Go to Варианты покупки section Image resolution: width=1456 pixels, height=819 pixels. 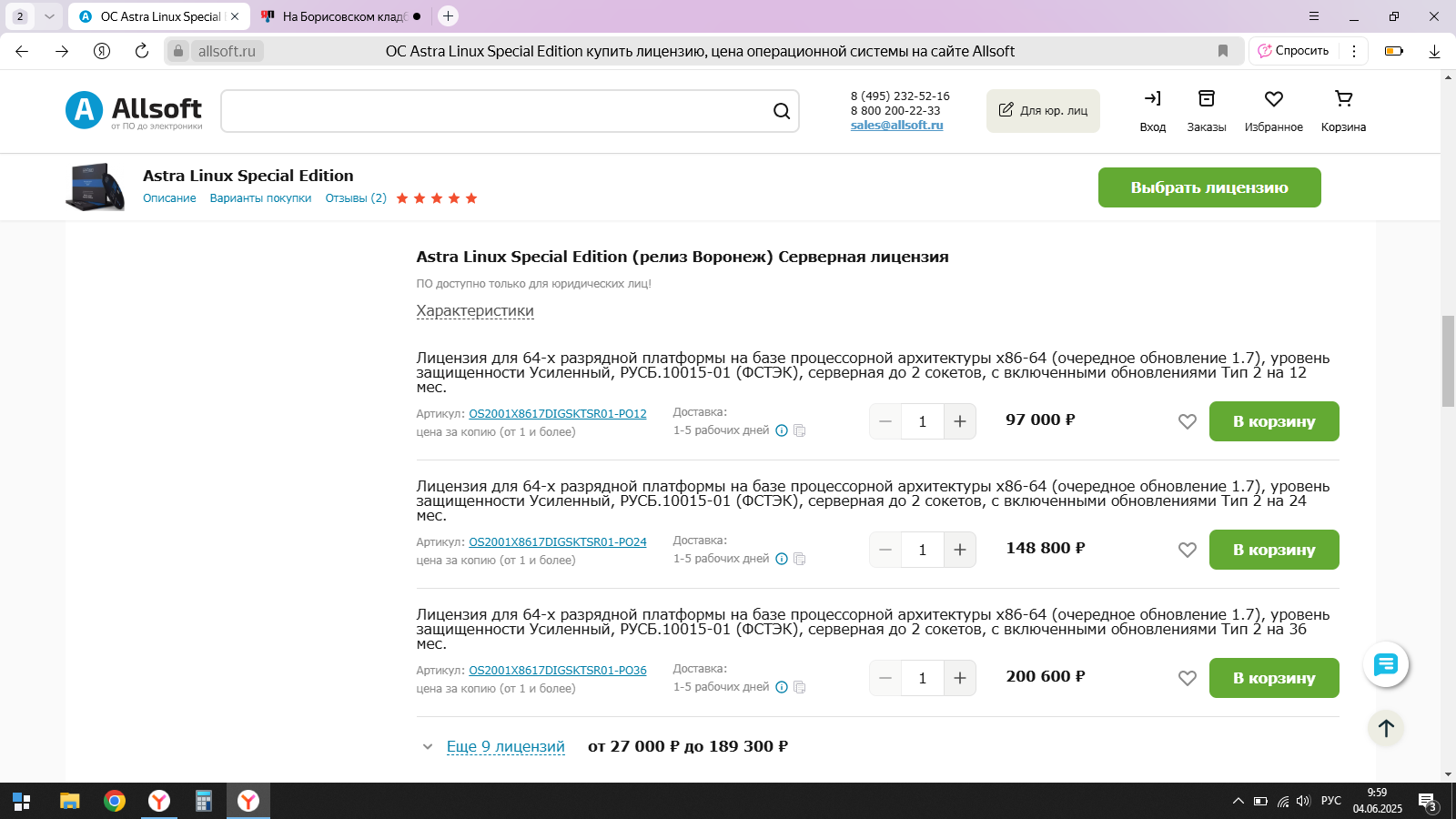click(x=260, y=198)
